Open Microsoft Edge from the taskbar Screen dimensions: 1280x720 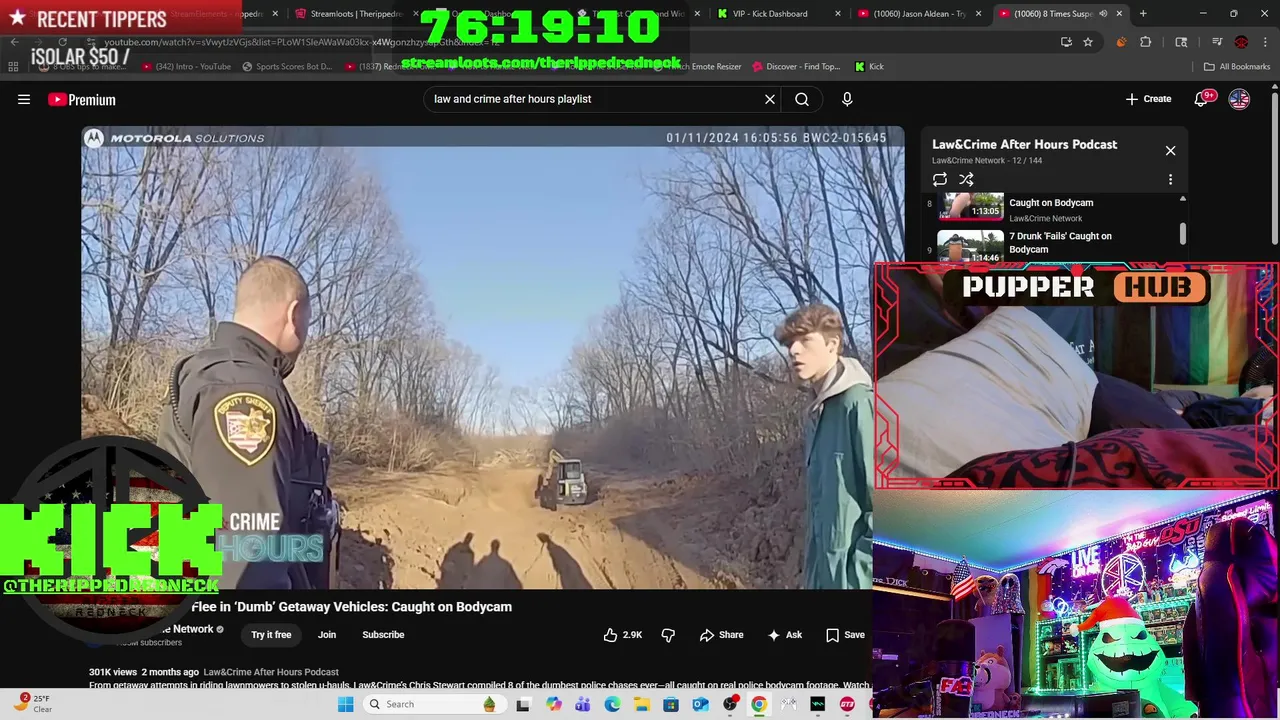612,704
